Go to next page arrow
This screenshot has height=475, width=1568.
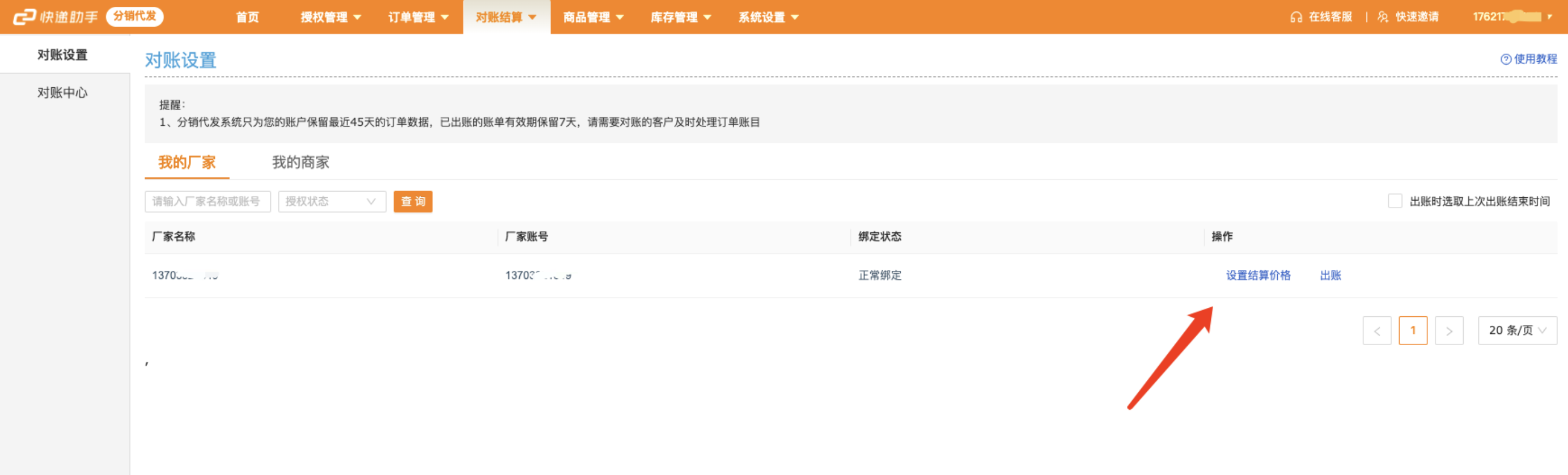tap(1449, 330)
